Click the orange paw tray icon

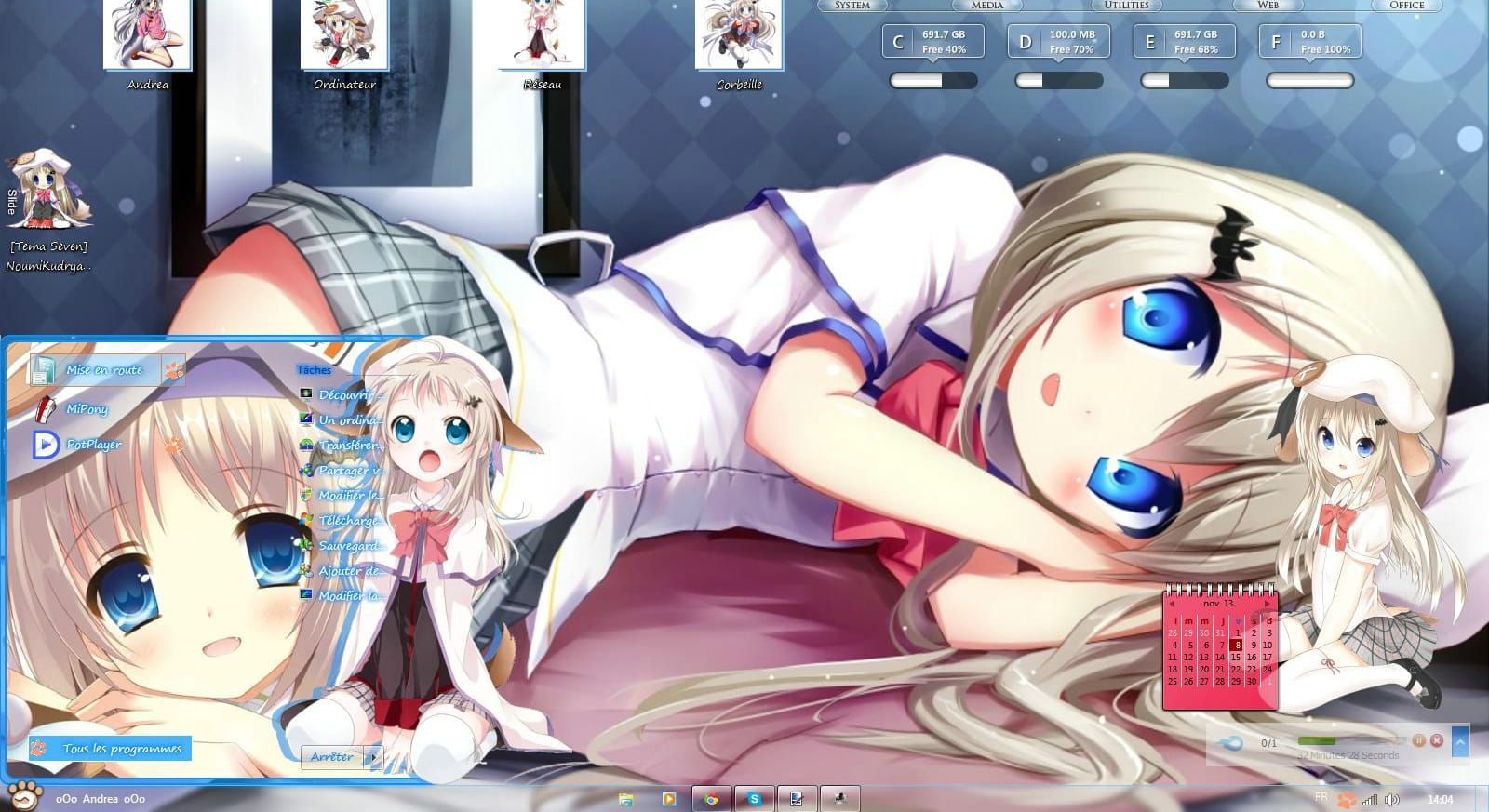point(1346,799)
